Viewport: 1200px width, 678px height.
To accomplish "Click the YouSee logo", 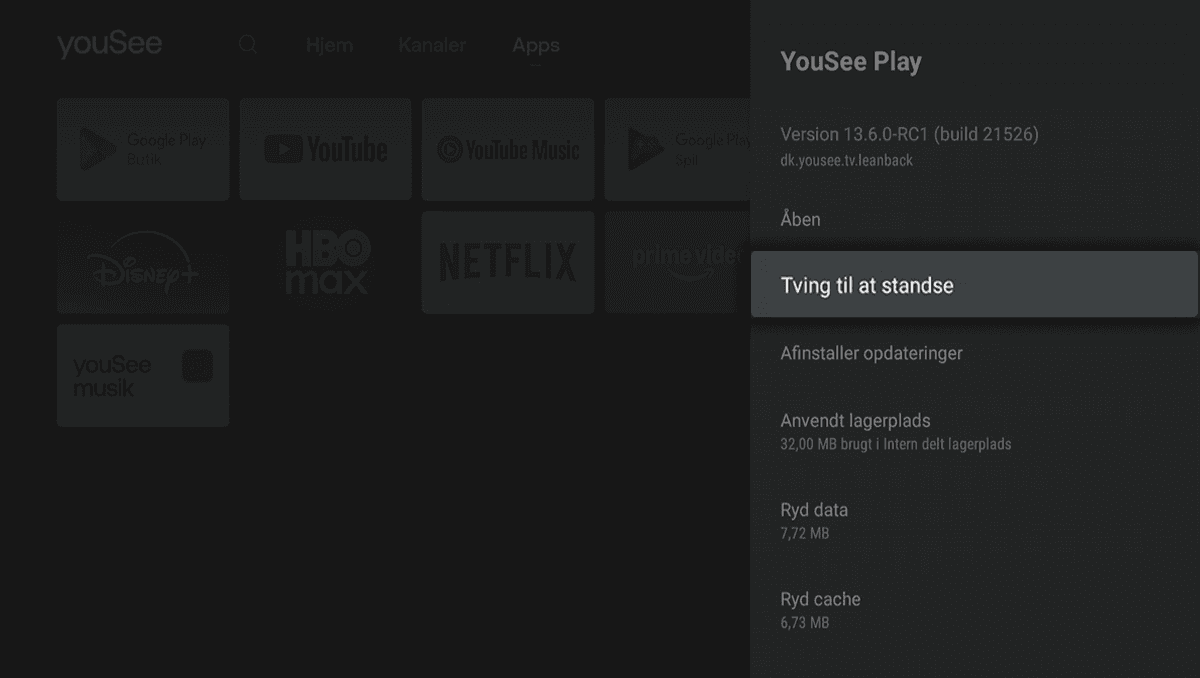I will click(x=109, y=45).
